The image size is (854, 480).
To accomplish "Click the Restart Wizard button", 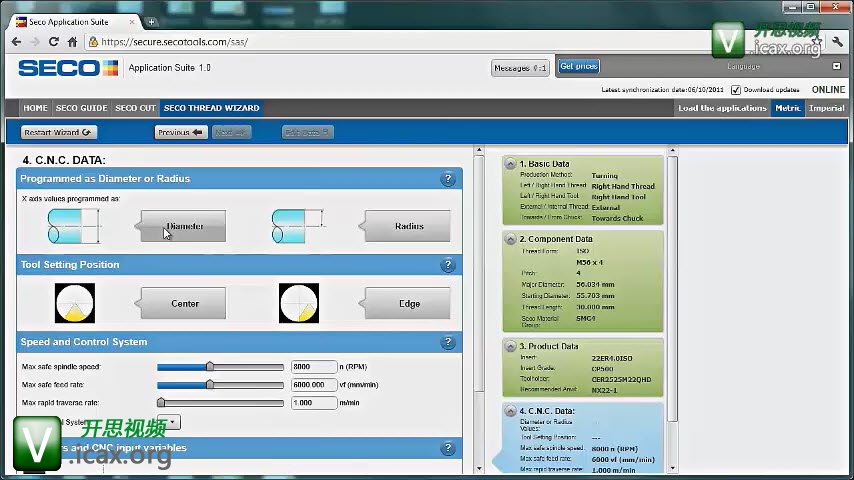I will point(59,132).
